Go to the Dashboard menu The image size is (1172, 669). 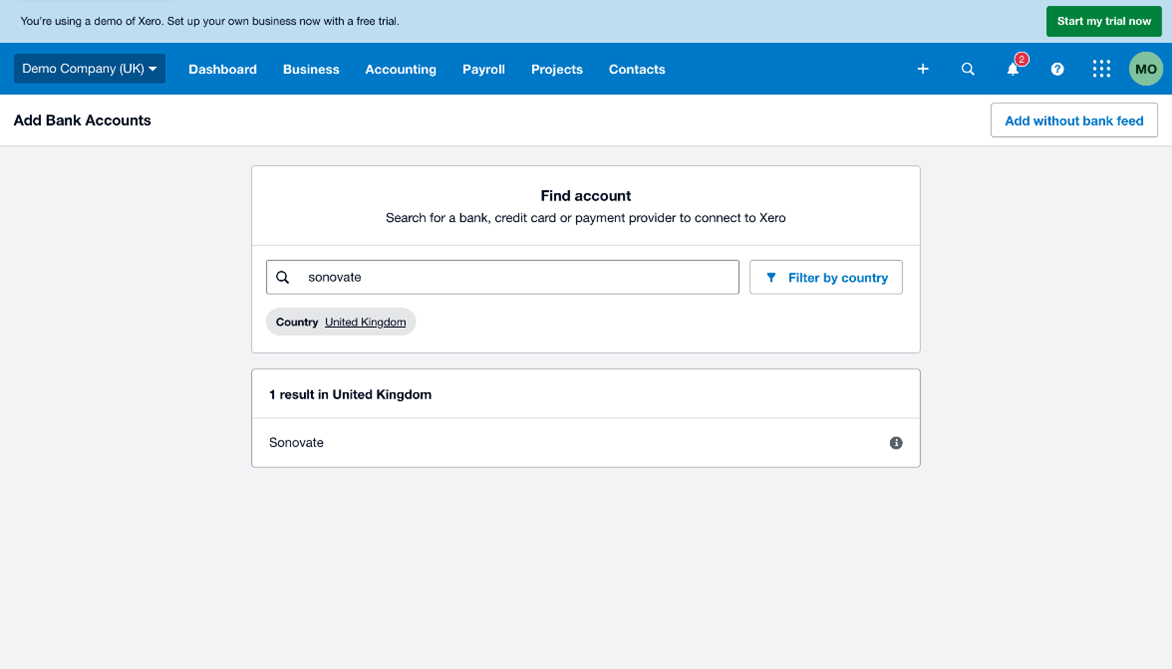(222, 69)
